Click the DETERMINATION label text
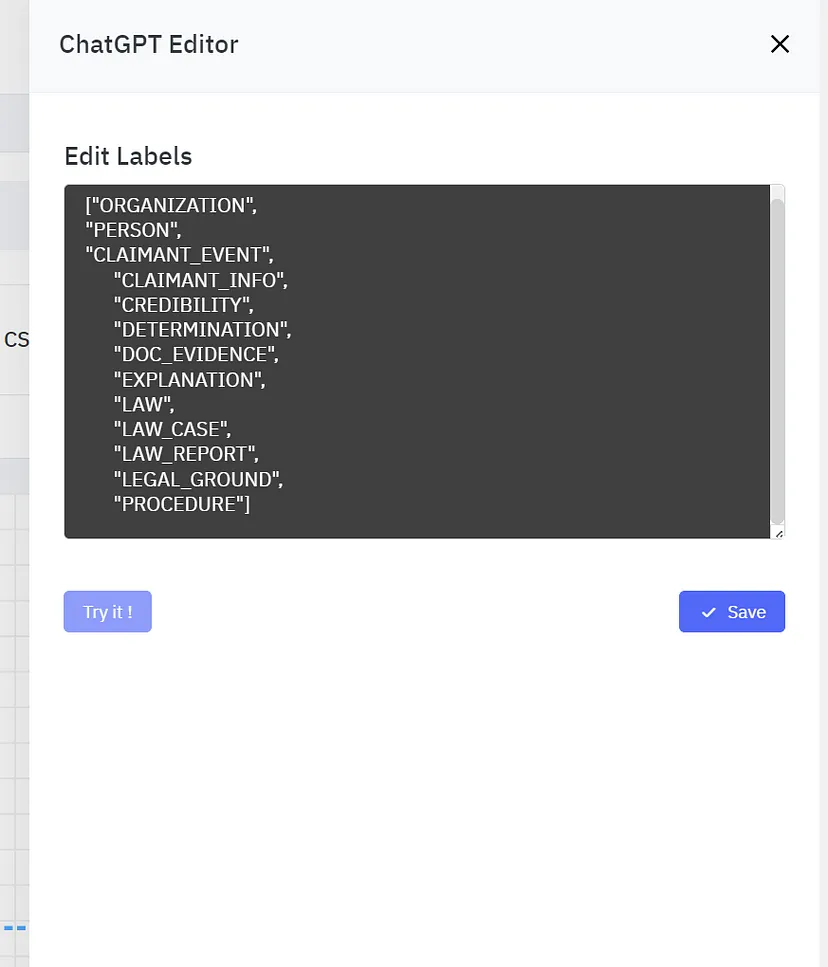This screenshot has height=967, width=828. (202, 329)
